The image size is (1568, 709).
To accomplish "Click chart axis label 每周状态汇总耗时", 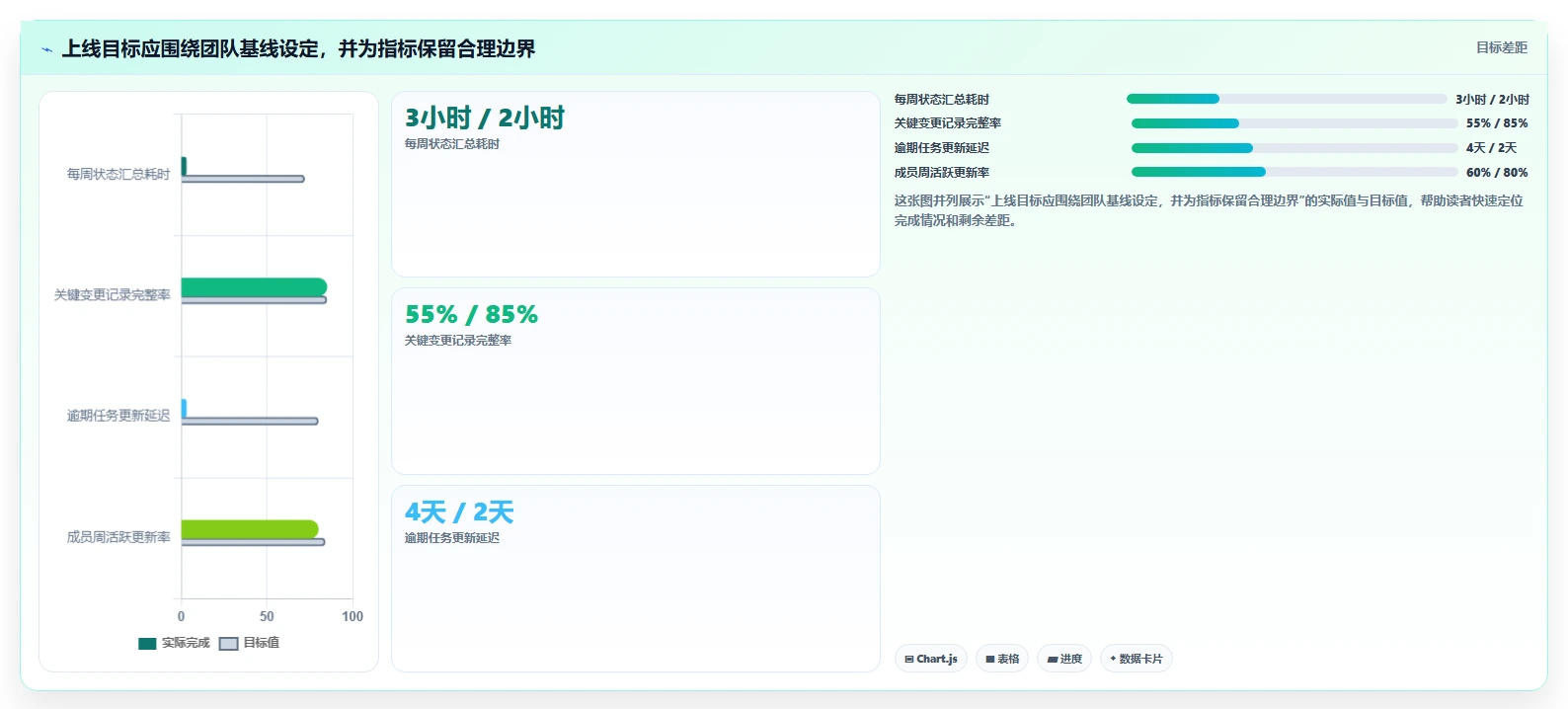I will 118,174.
